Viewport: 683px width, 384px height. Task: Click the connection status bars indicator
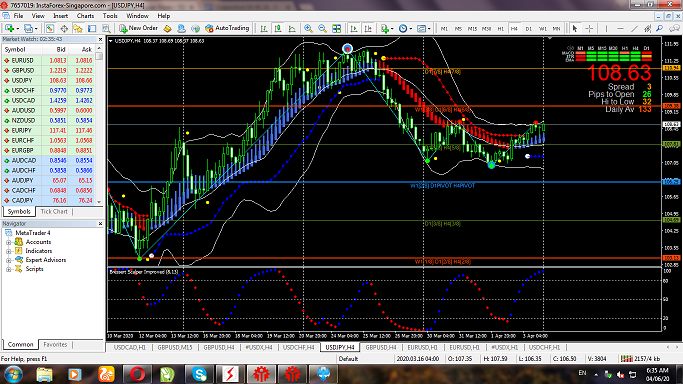626,359
